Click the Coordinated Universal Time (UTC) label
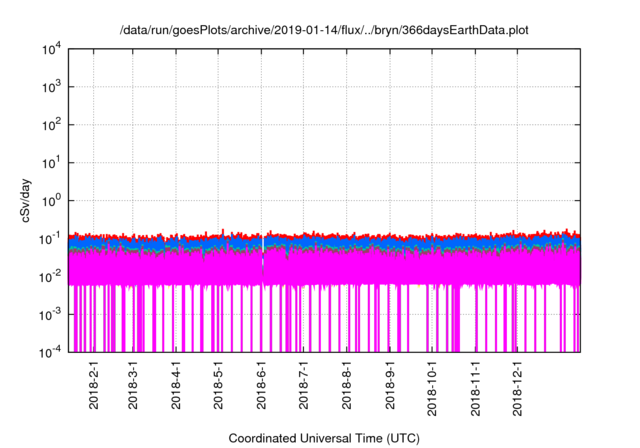640x448 pixels. pos(324,439)
